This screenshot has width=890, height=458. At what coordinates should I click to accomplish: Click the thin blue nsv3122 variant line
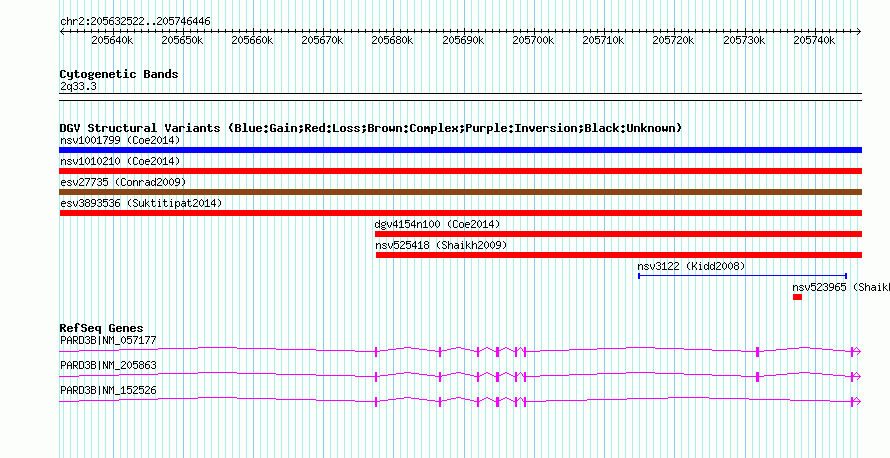click(x=742, y=276)
